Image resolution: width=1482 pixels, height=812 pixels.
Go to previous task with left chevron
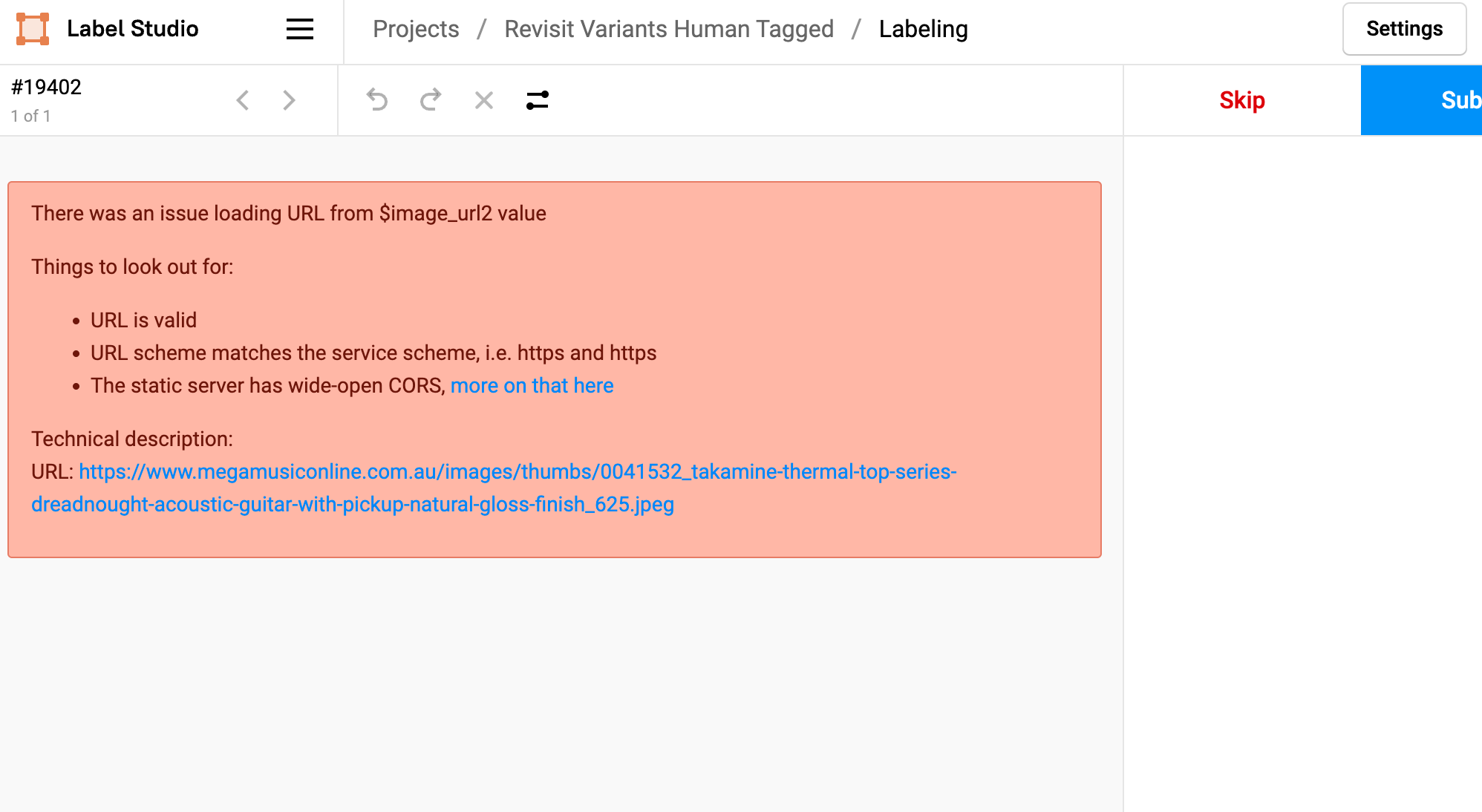point(243,99)
